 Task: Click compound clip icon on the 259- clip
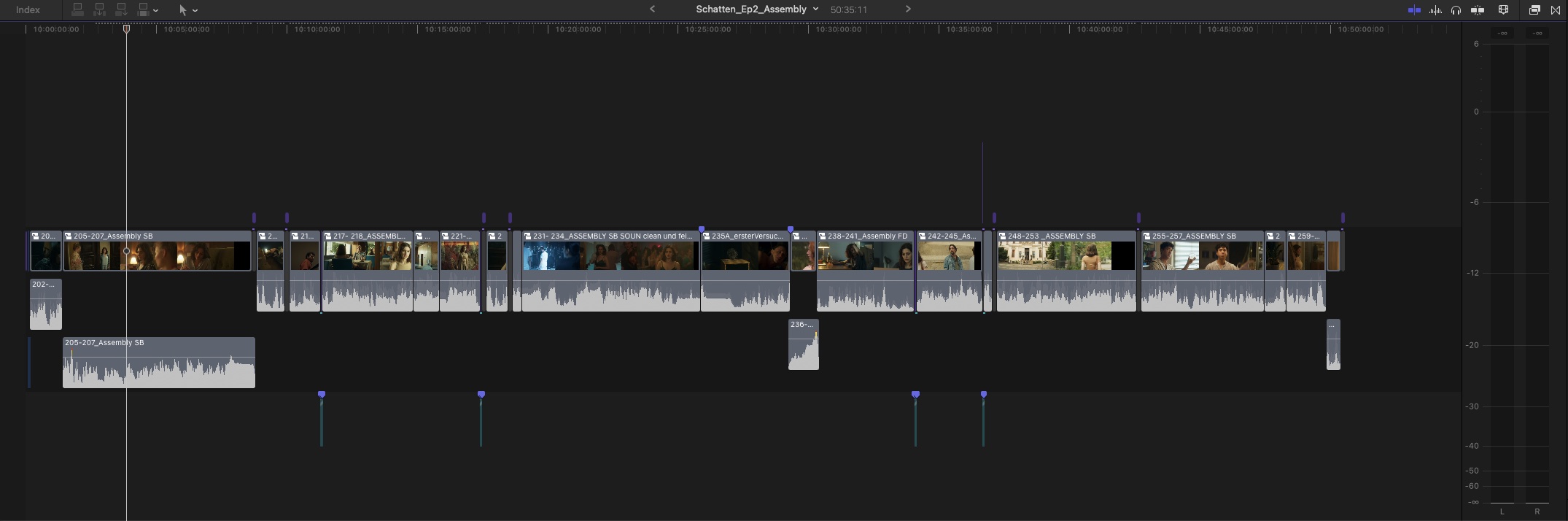(1292, 236)
